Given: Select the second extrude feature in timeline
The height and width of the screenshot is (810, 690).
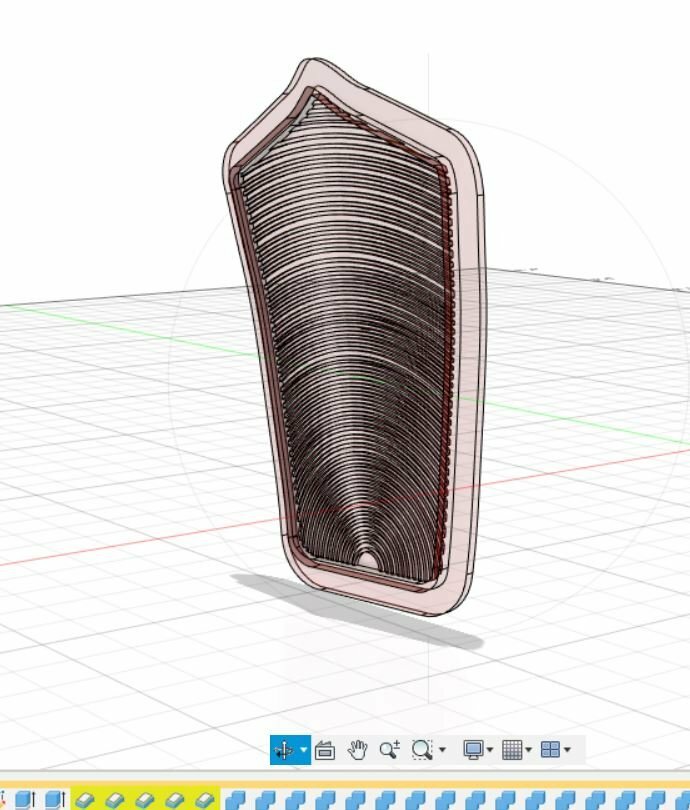Looking at the screenshot, I should [54, 799].
